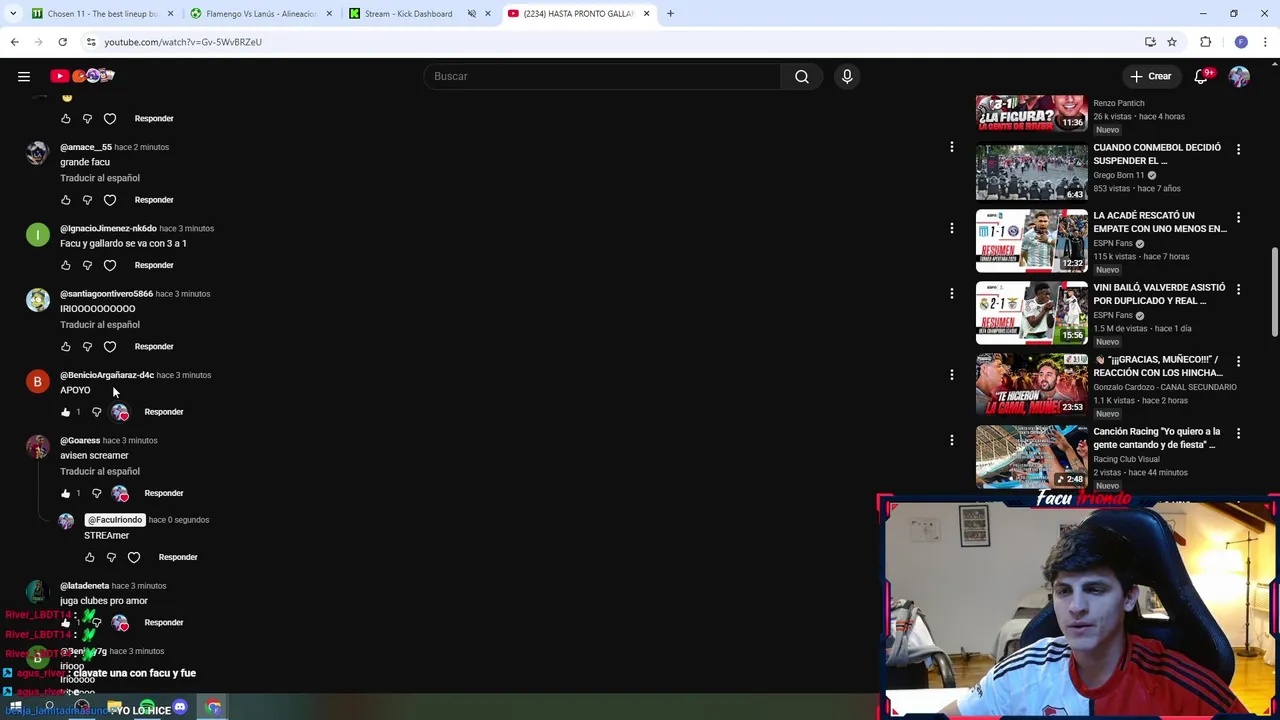Click the search magnifier button
The image size is (1280, 720).
[802, 76]
